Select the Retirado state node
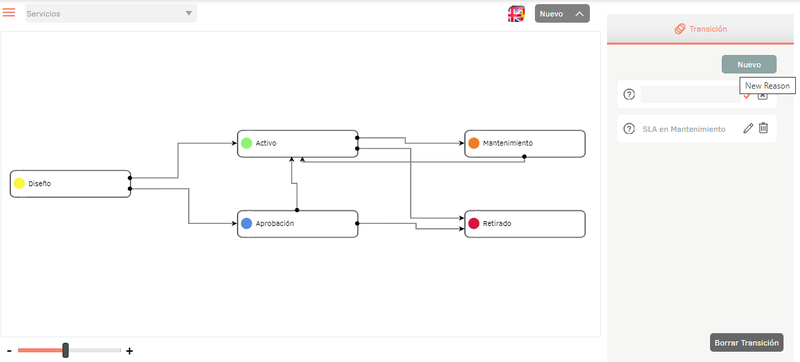 (x=524, y=224)
